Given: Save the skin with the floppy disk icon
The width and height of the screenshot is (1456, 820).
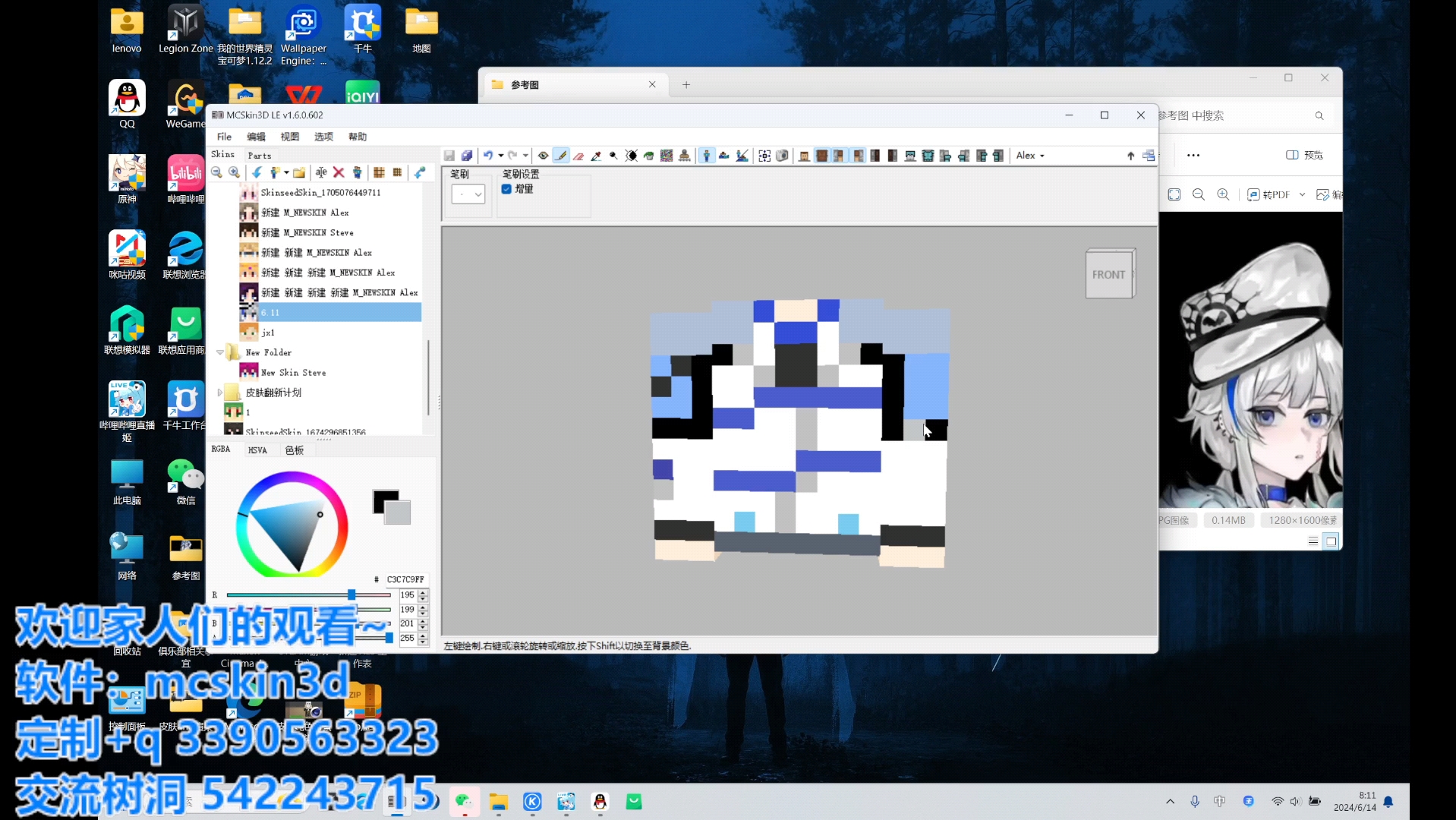Looking at the screenshot, I should [449, 156].
